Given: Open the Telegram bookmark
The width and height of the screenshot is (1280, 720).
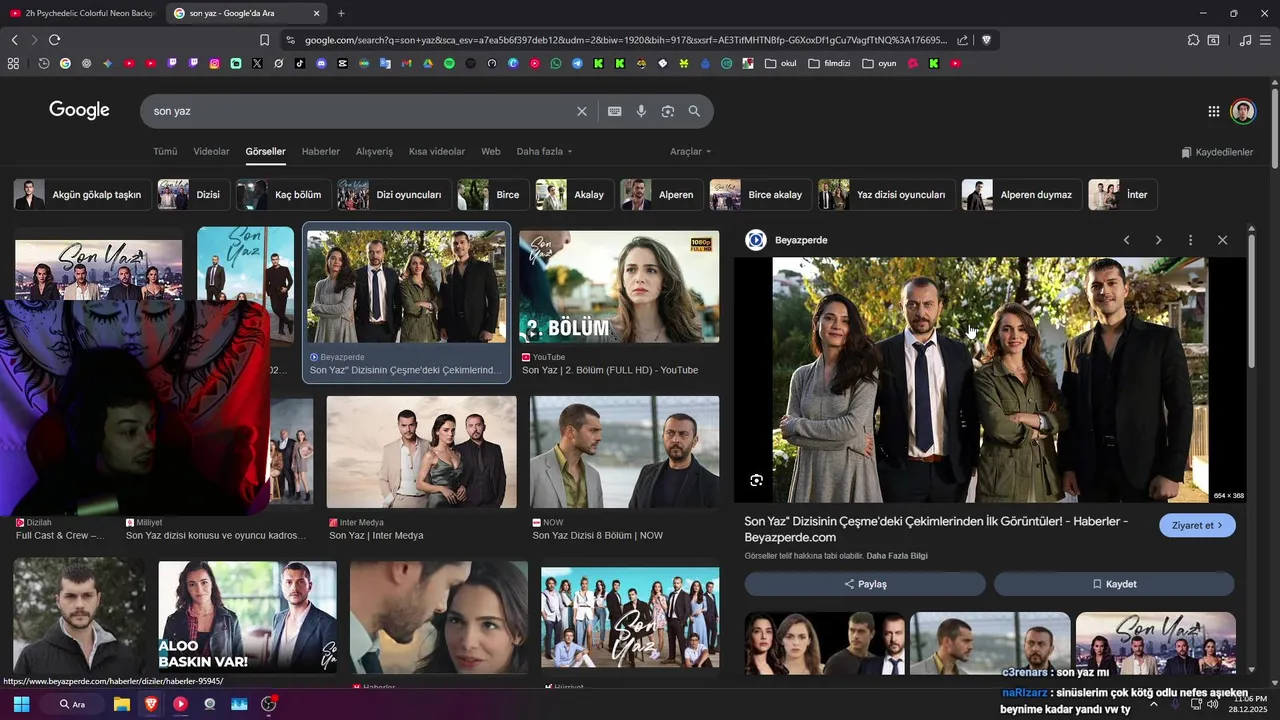Looking at the screenshot, I should (x=577, y=63).
